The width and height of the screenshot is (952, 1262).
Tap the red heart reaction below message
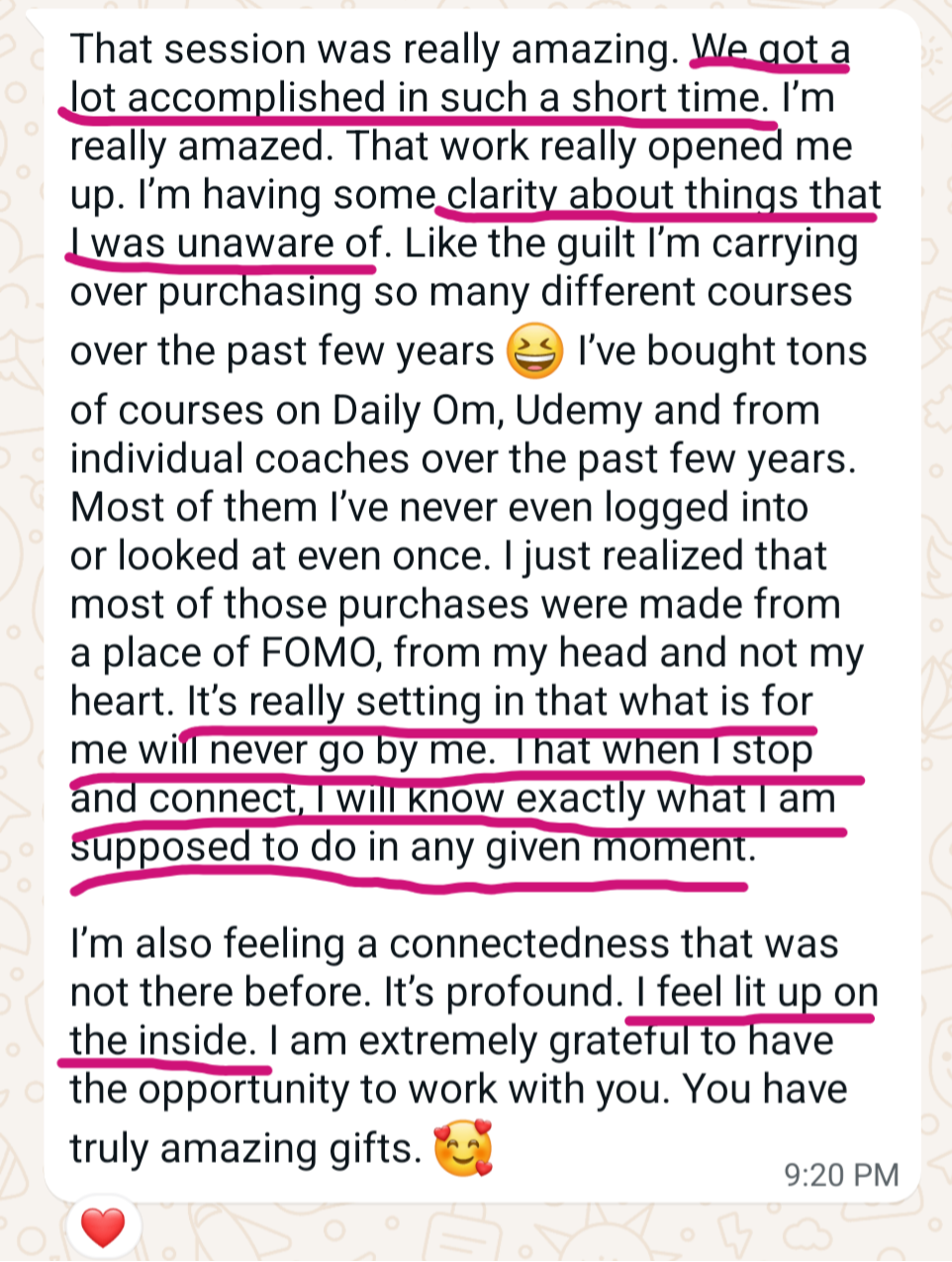pyautogui.click(x=103, y=1227)
